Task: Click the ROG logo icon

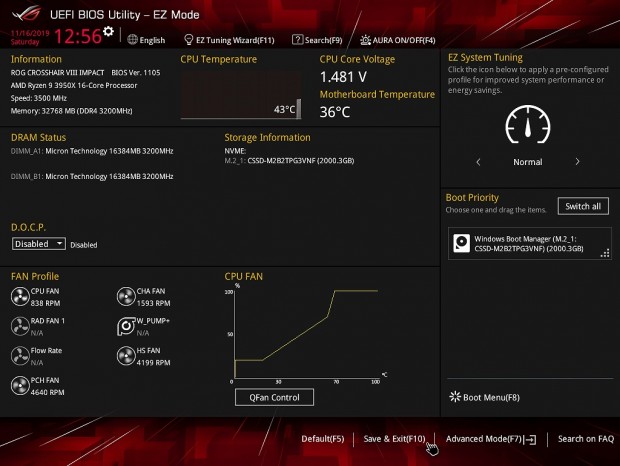Action: coord(27,14)
